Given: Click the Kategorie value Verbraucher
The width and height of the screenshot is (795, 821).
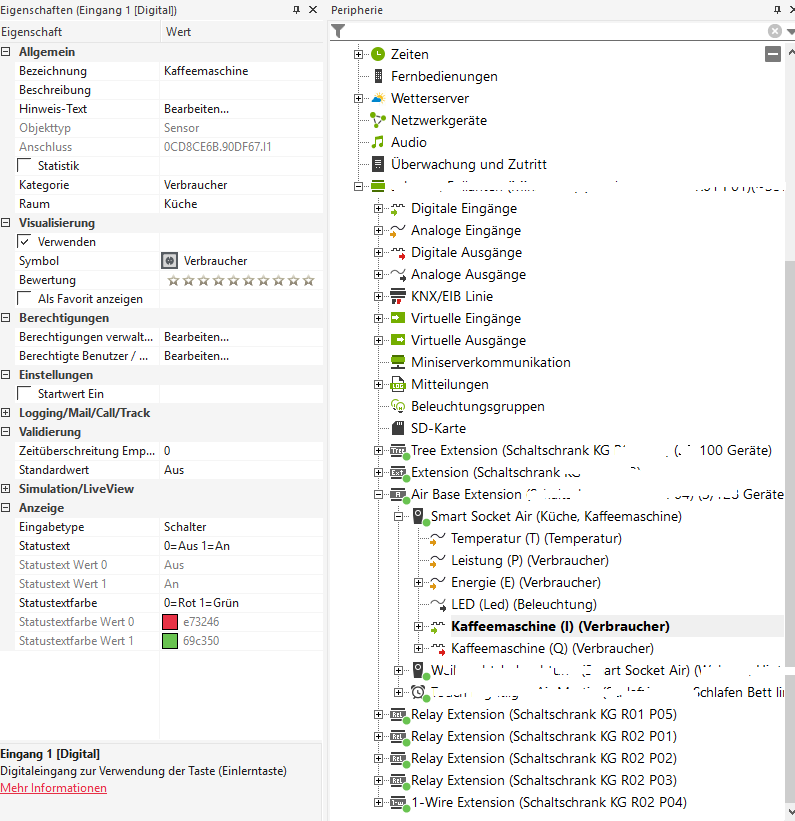Looking at the screenshot, I should (x=195, y=185).
